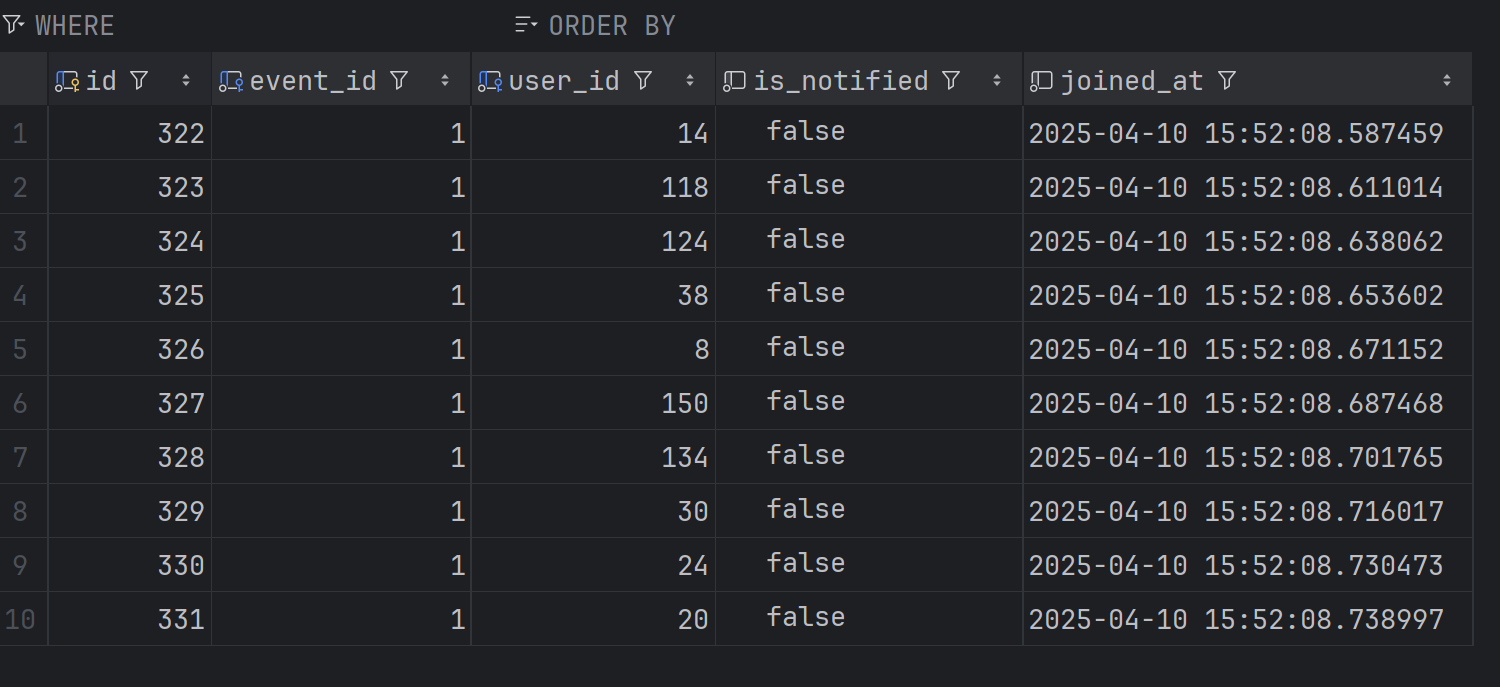Select row number 5 in the gutter
Image resolution: width=1500 pixels, height=687 pixels.
coord(21,349)
